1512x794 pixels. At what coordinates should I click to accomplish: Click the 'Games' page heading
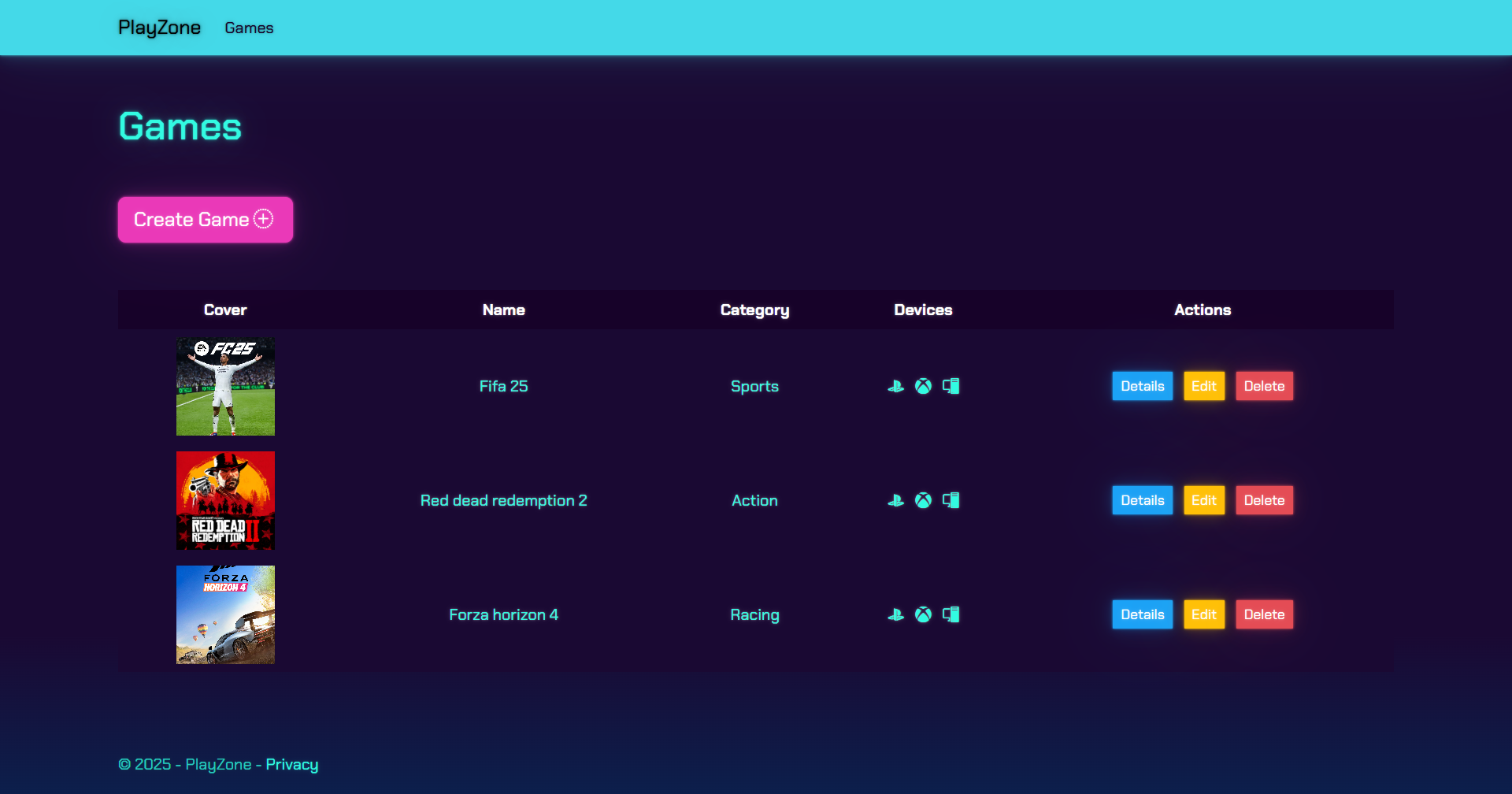[180, 126]
